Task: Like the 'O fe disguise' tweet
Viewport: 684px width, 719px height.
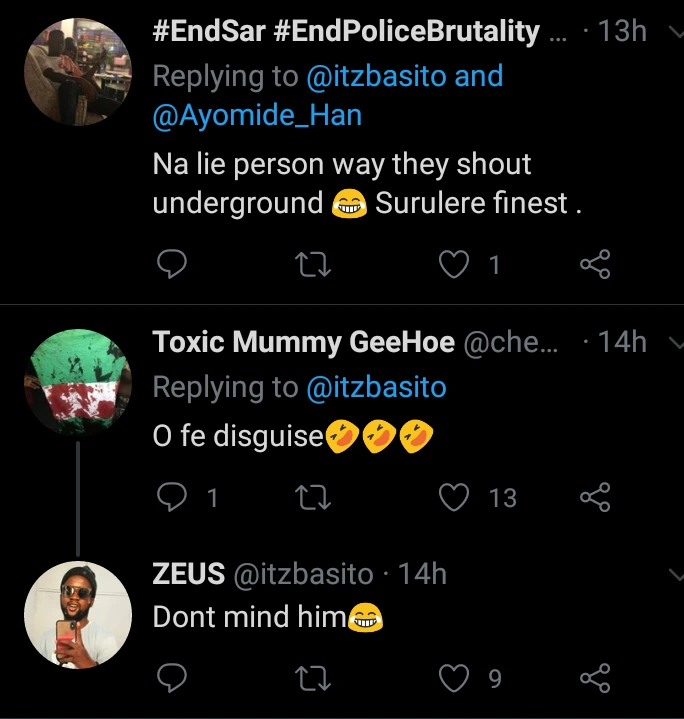Action: coord(455,497)
